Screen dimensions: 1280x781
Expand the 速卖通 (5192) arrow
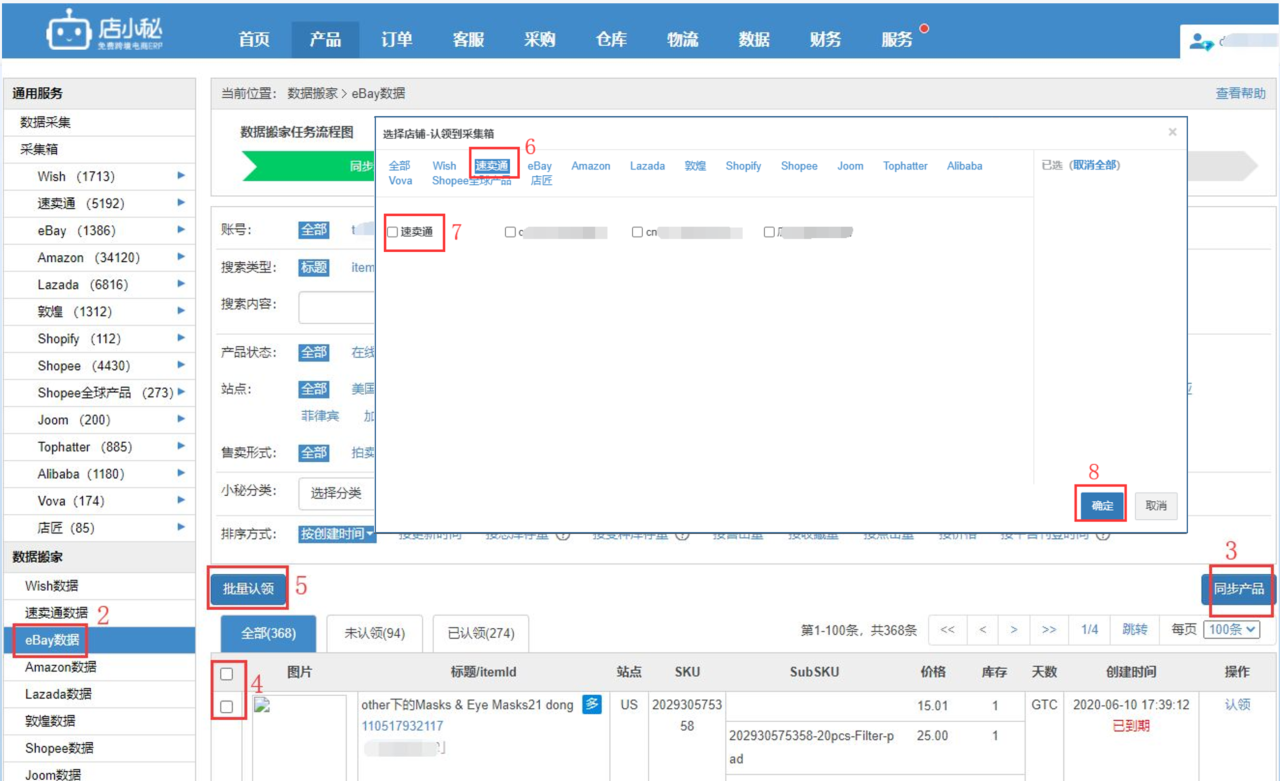[181, 203]
